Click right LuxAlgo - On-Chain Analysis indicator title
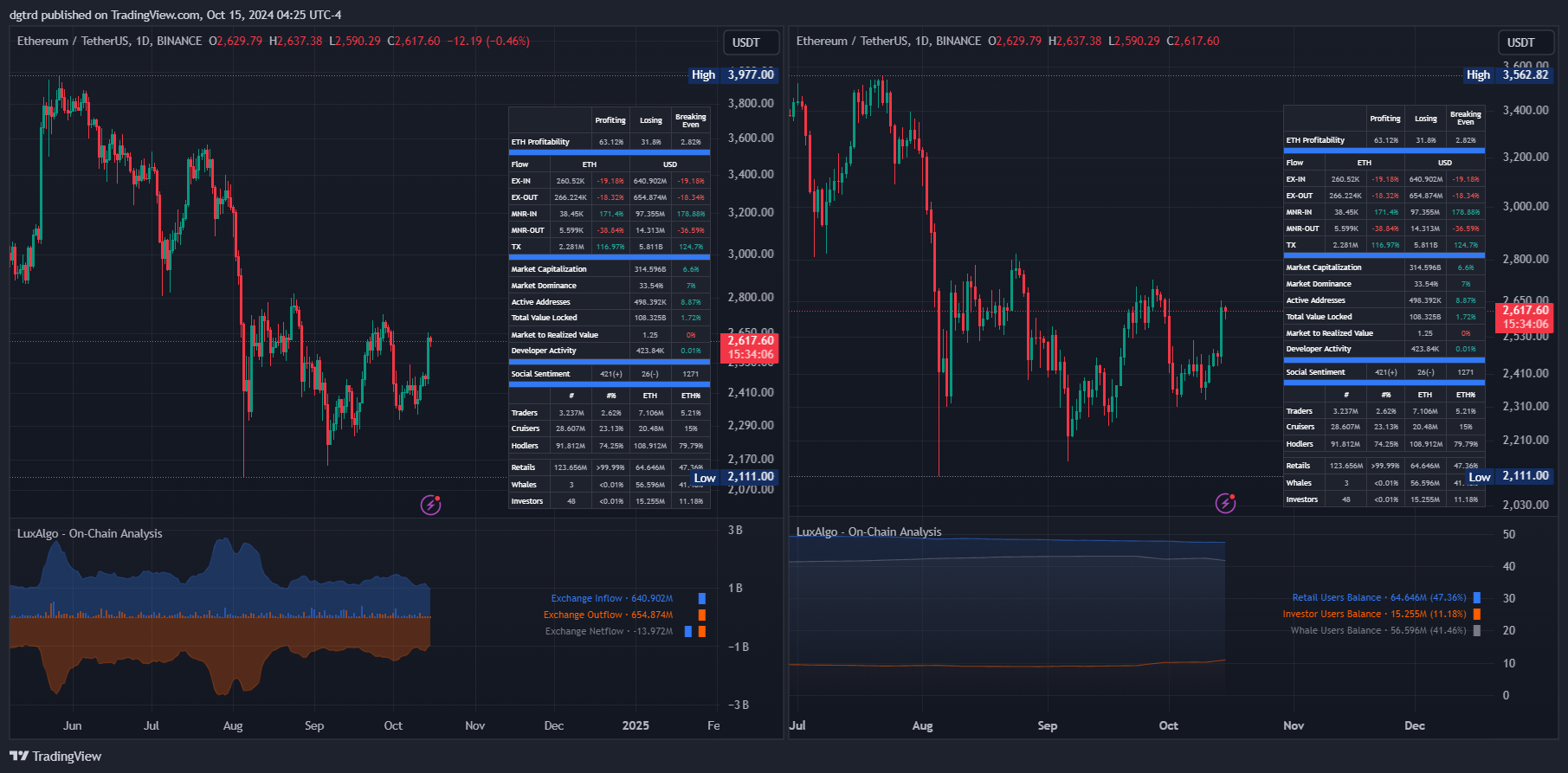The height and width of the screenshot is (773, 1568). pos(868,532)
